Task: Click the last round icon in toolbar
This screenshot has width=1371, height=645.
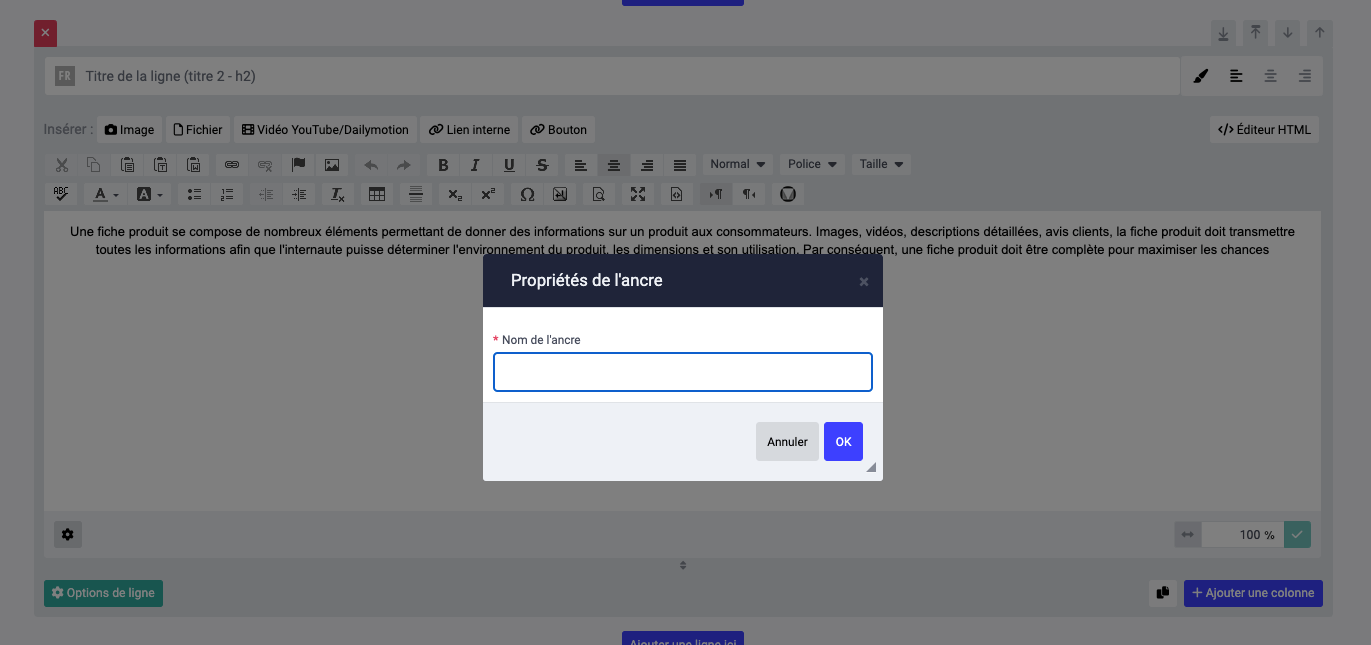Action: pos(787,194)
